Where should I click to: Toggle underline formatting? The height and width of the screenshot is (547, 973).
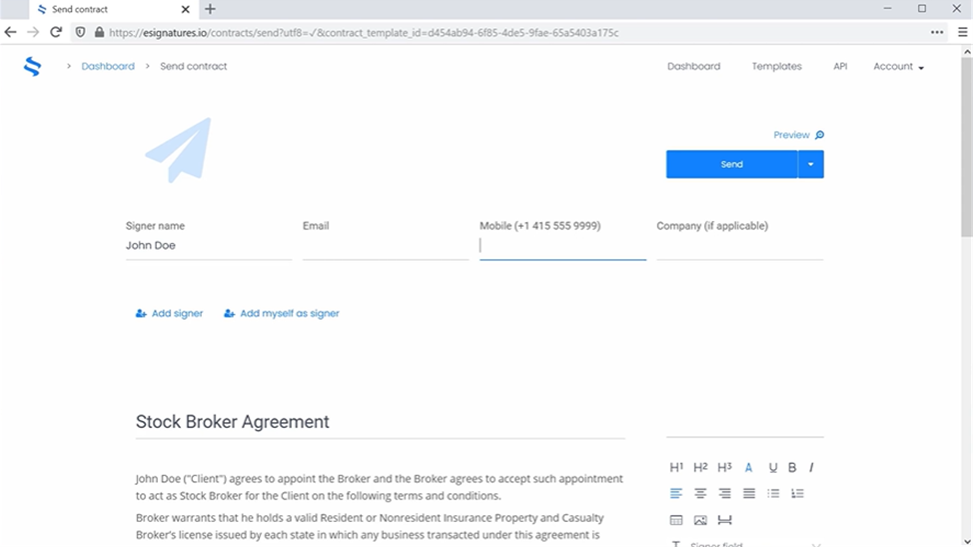click(773, 468)
